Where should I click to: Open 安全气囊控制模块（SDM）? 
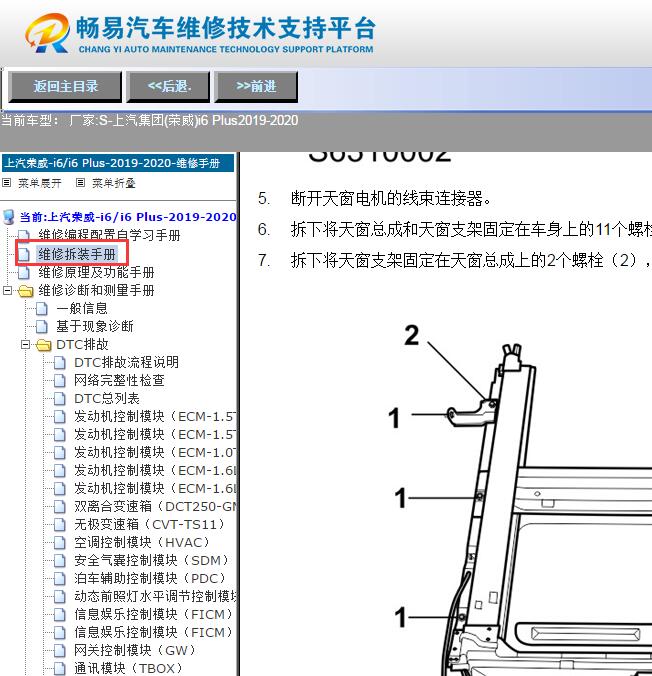[x=151, y=560]
